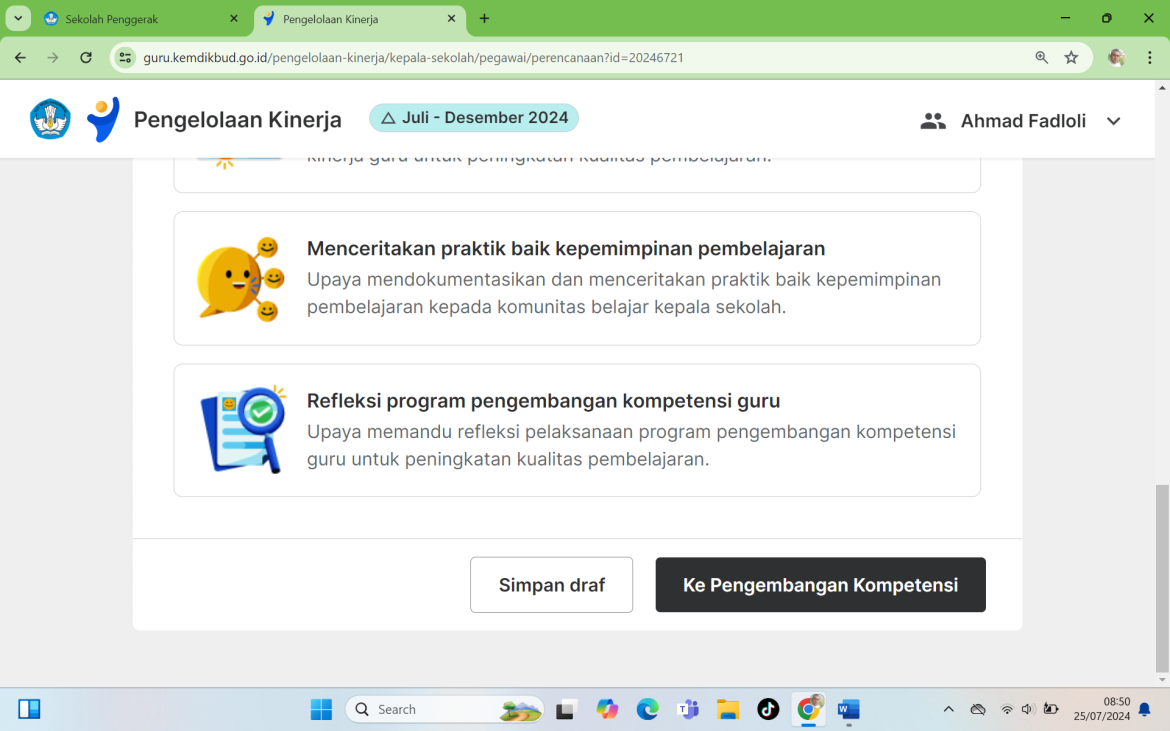This screenshot has height=731, width=1170.
Task: Click the Simpan draf button
Action: [551, 584]
